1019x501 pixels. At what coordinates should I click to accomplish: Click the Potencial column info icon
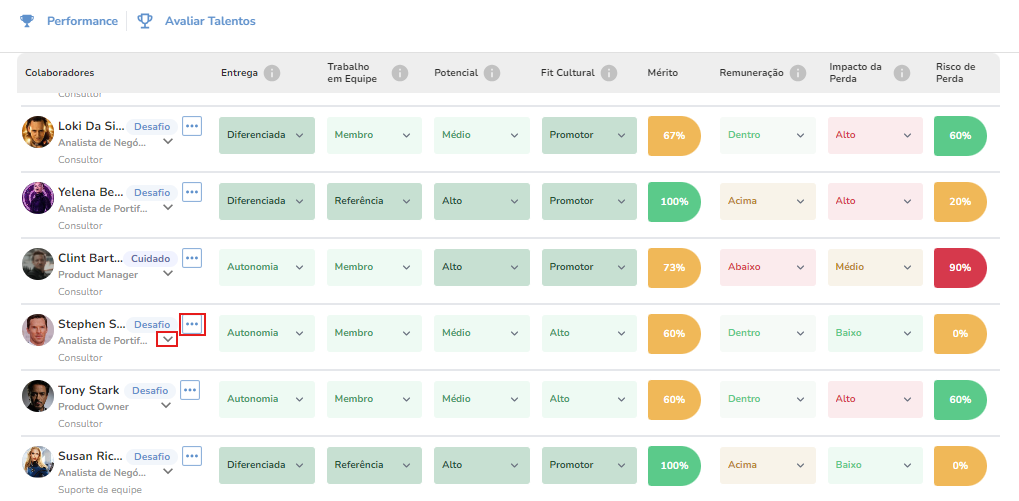tap(491, 73)
